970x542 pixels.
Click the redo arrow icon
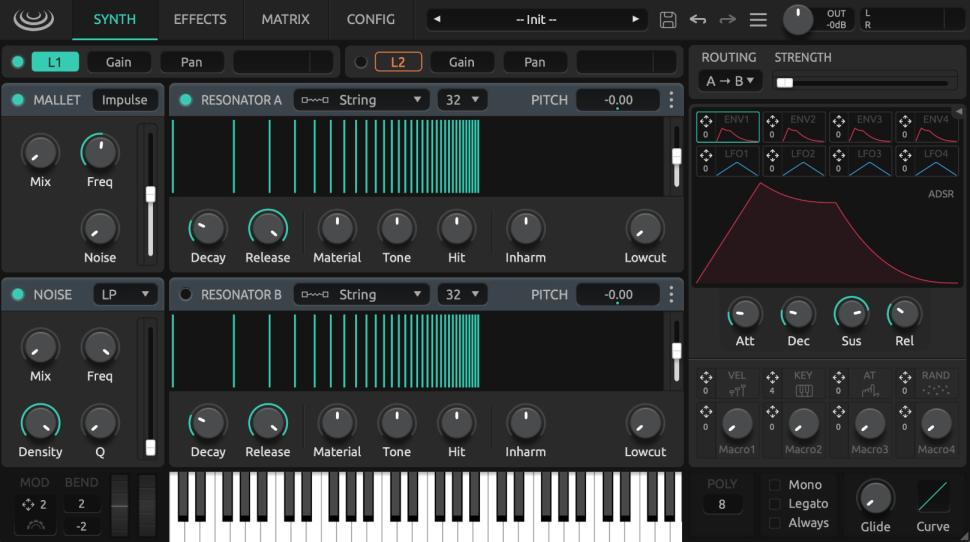pos(728,20)
